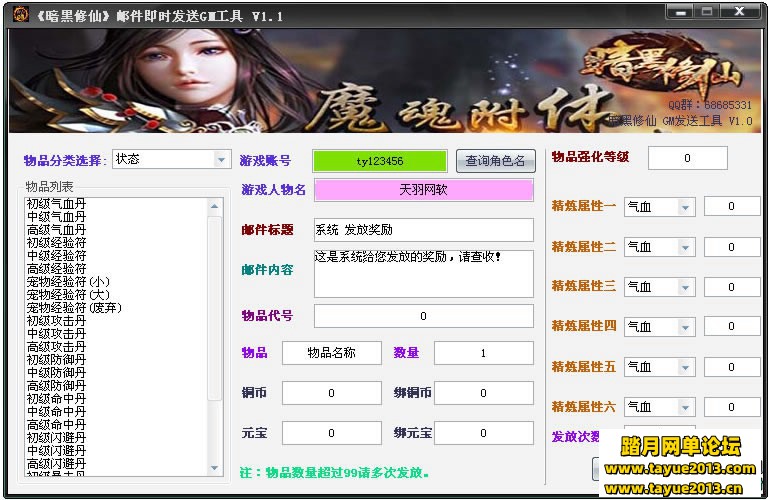The width and height of the screenshot is (771, 500).
Task: Click the 邮件内容 text area
Action: [423, 273]
